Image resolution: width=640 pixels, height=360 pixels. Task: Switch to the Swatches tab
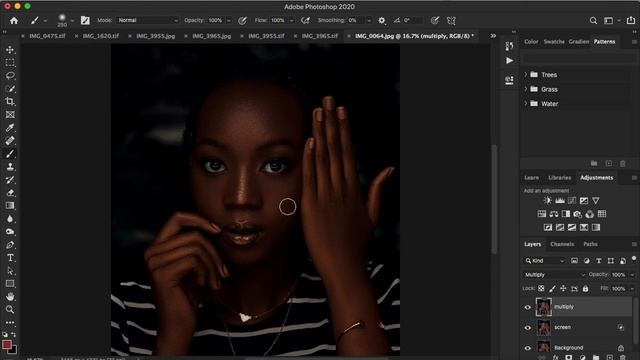554,42
